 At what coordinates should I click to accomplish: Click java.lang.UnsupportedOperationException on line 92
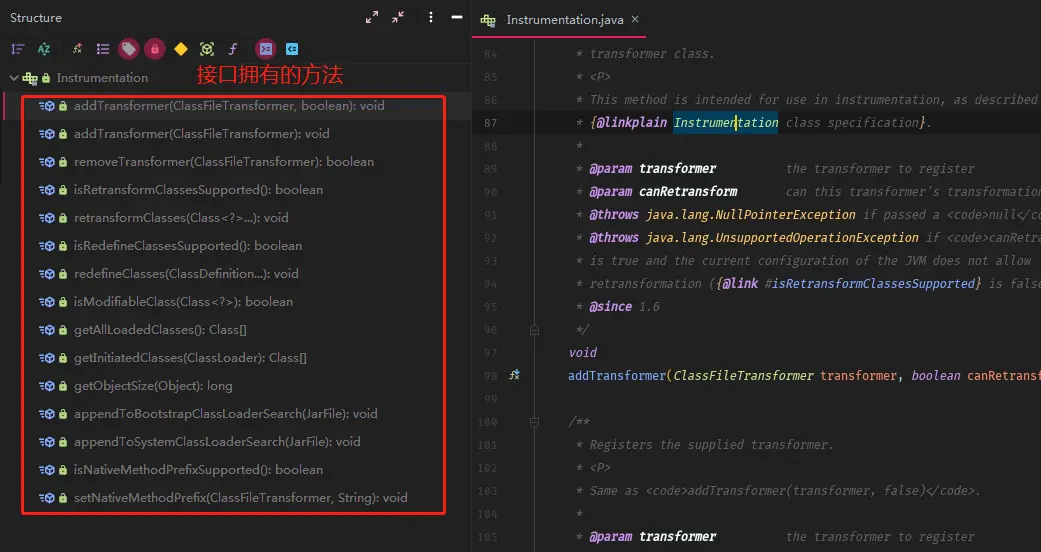point(782,238)
